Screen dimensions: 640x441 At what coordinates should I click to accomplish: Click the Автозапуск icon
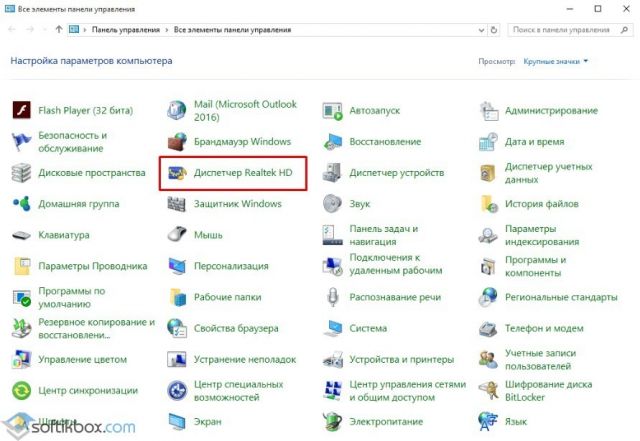pyautogui.click(x=332, y=111)
